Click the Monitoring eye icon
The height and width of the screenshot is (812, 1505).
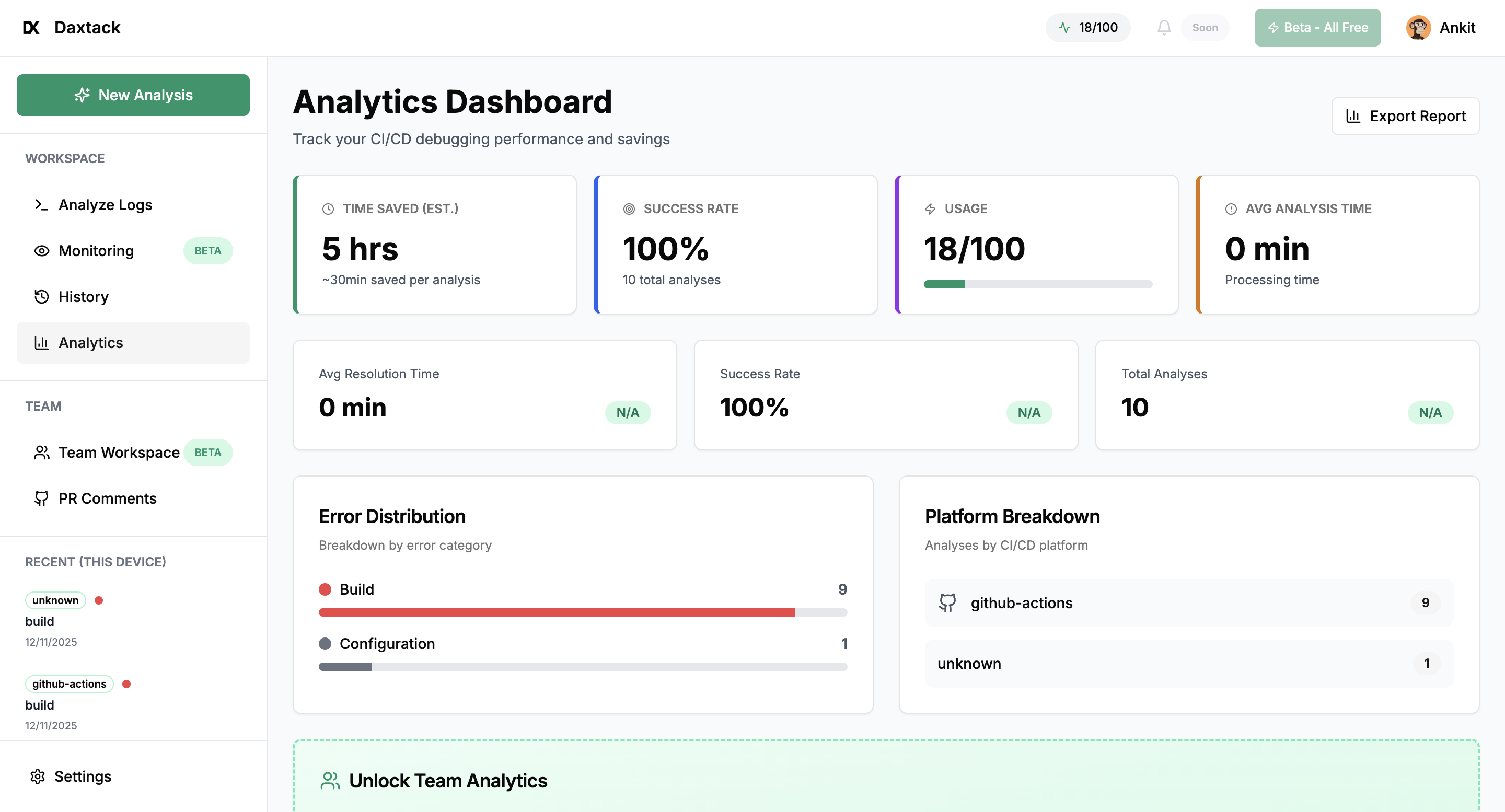pos(41,251)
